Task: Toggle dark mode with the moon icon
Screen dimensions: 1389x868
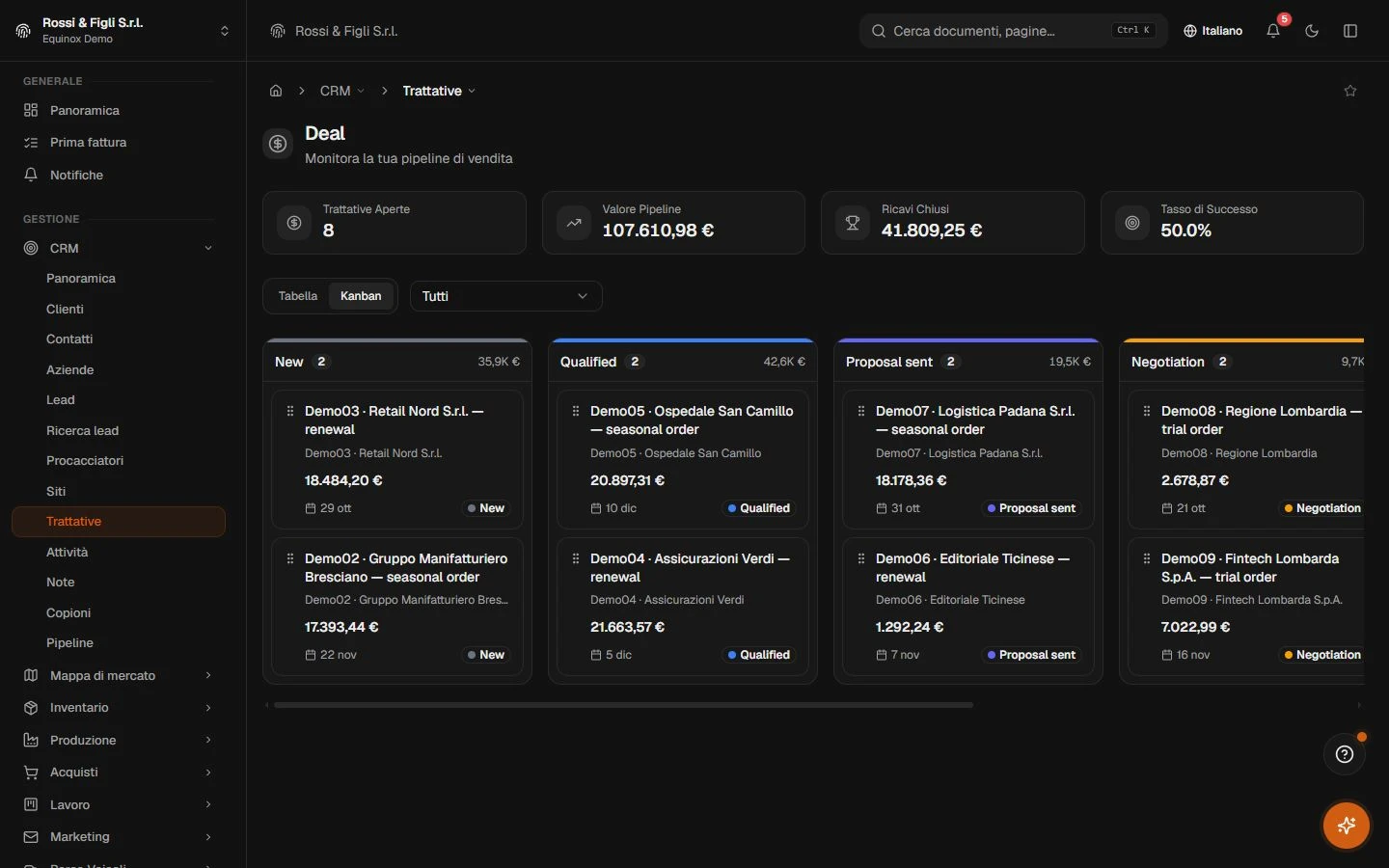Action: pos(1312,31)
